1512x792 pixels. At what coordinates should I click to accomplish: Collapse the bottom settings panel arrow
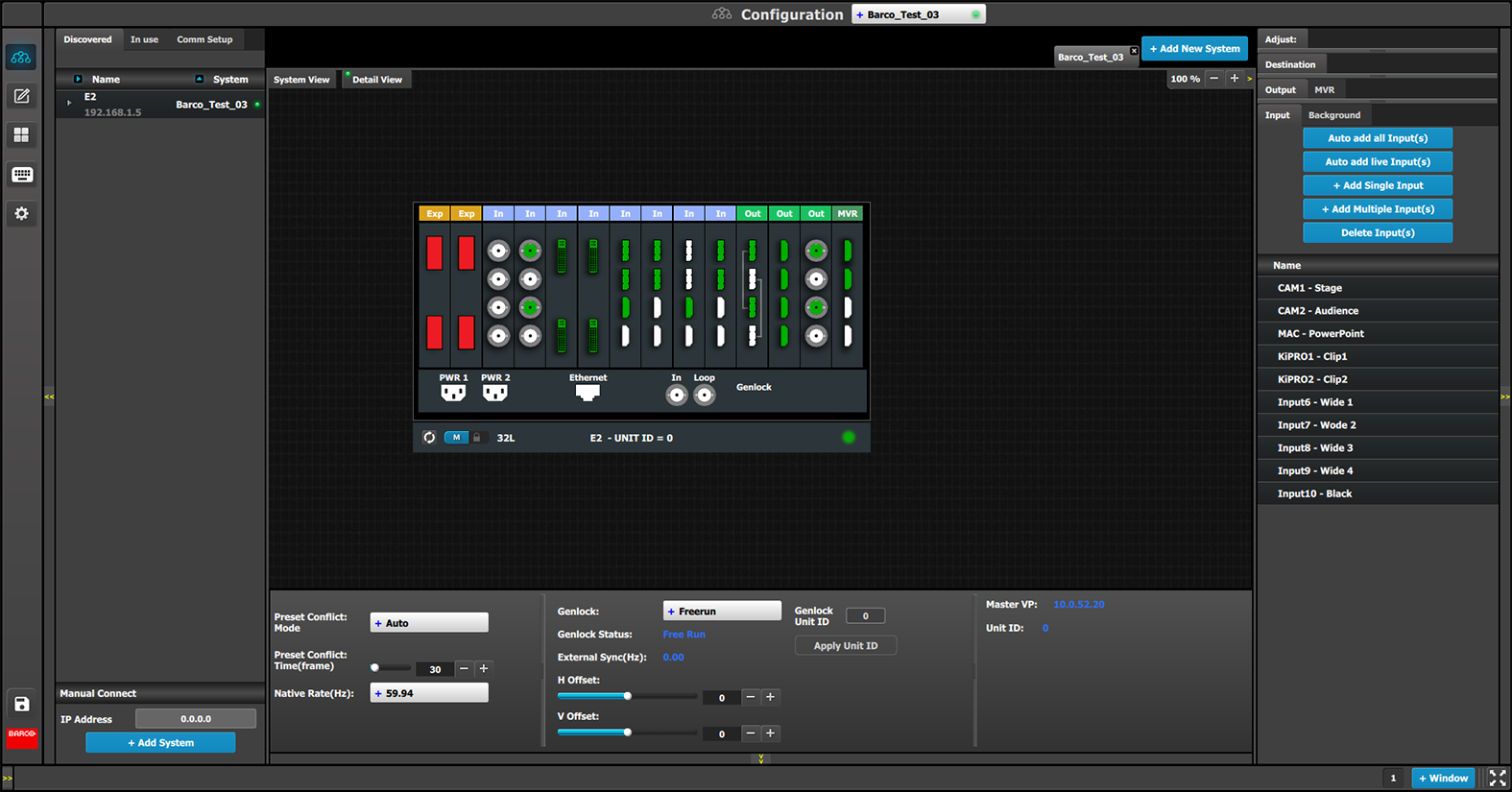(x=761, y=758)
